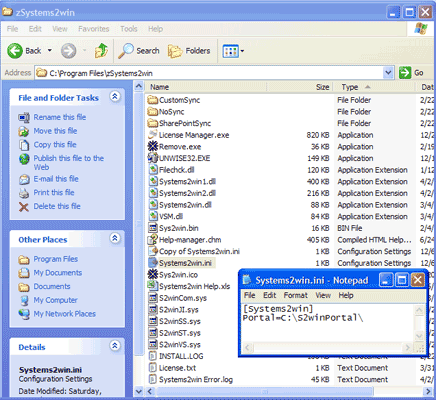
Task: Click Delete this file red X icon
Action: click(24, 207)
